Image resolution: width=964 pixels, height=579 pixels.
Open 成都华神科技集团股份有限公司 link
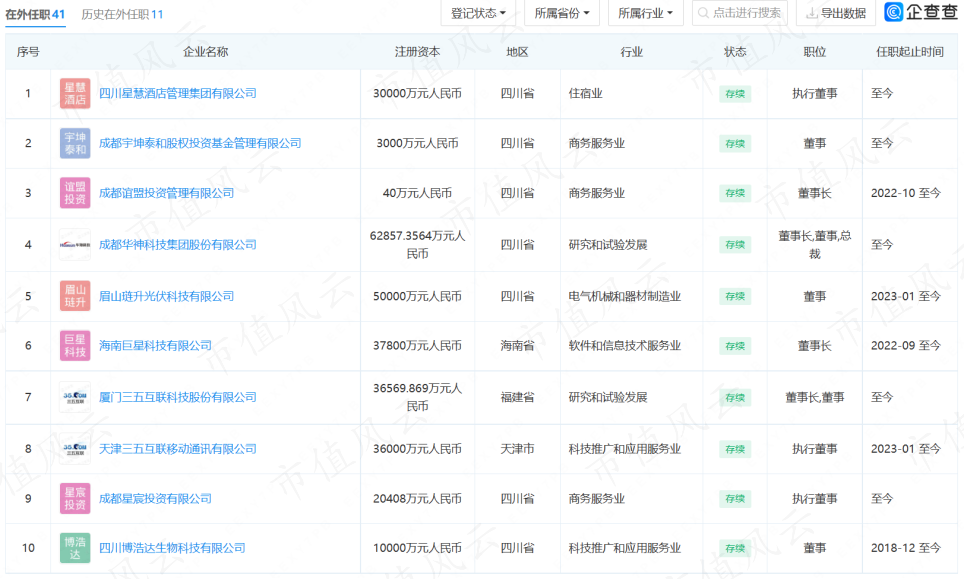(178, 245)
